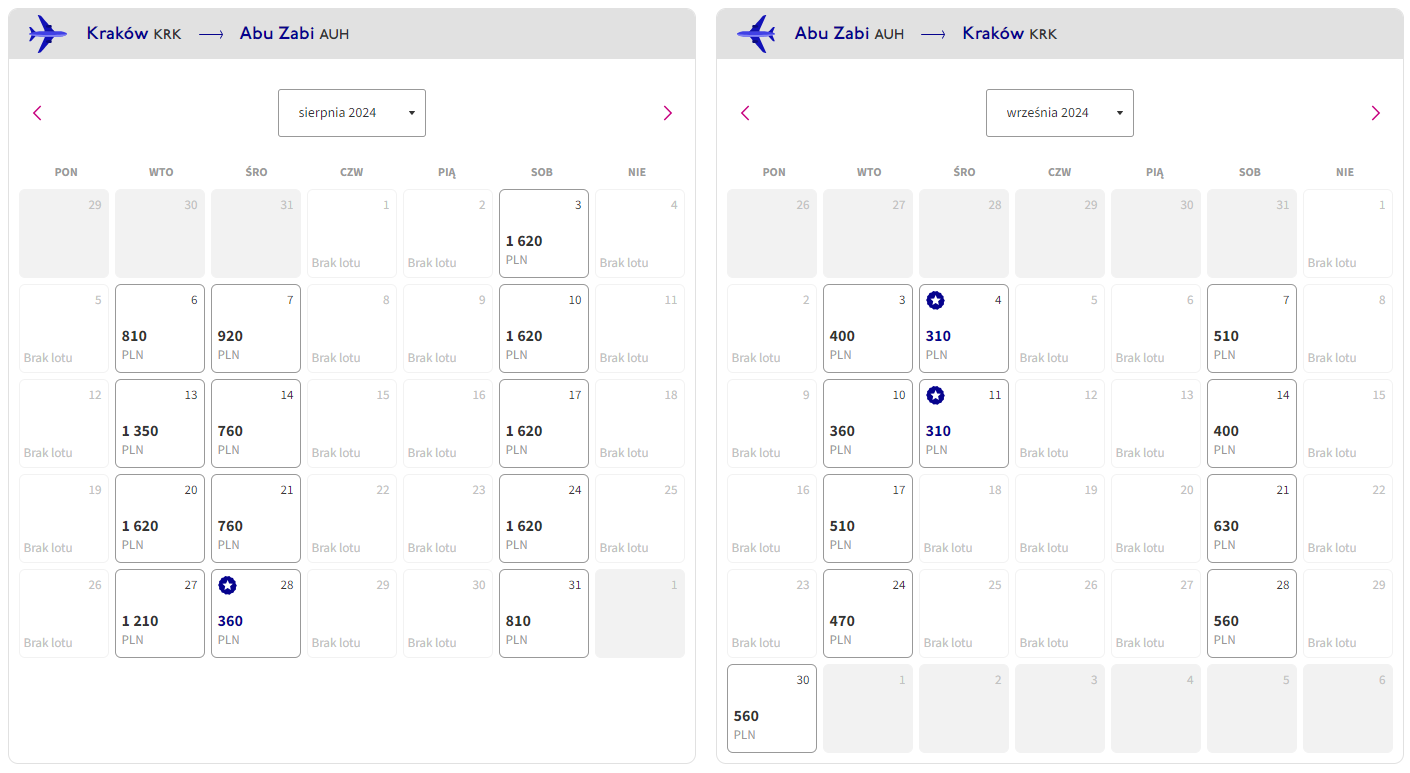1410x773 pixels.
Task: Choose 21 September return at 630 PLN
Action: pyautogui.click(x=1252, y=518)
